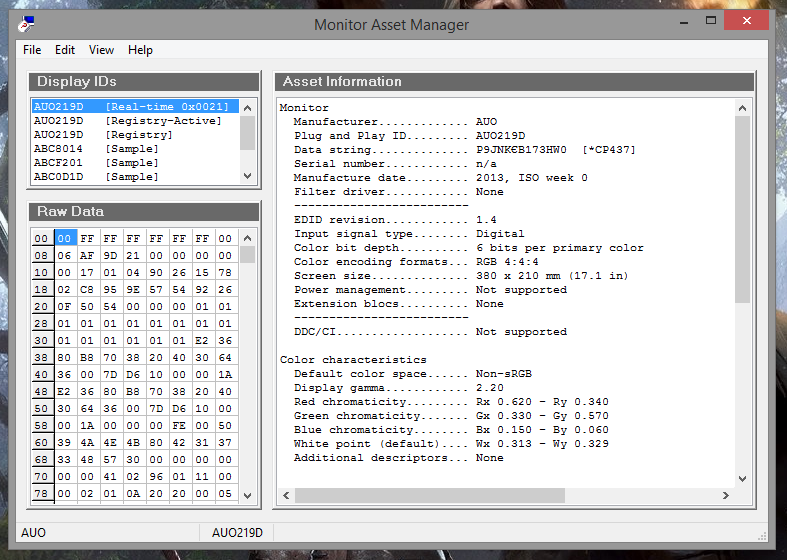Click the Display IDs panel header
This screenshot has height=560, width=787.
click(144, 81)
